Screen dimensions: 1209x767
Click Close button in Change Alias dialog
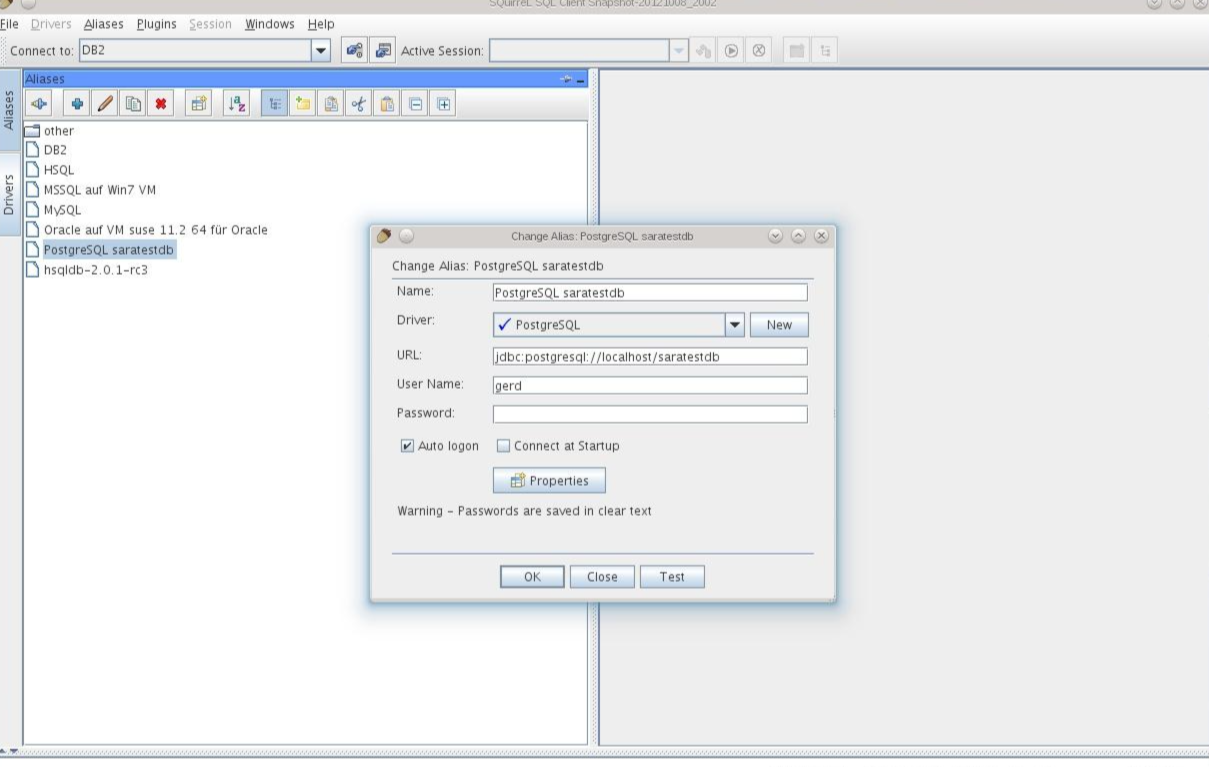602,577
